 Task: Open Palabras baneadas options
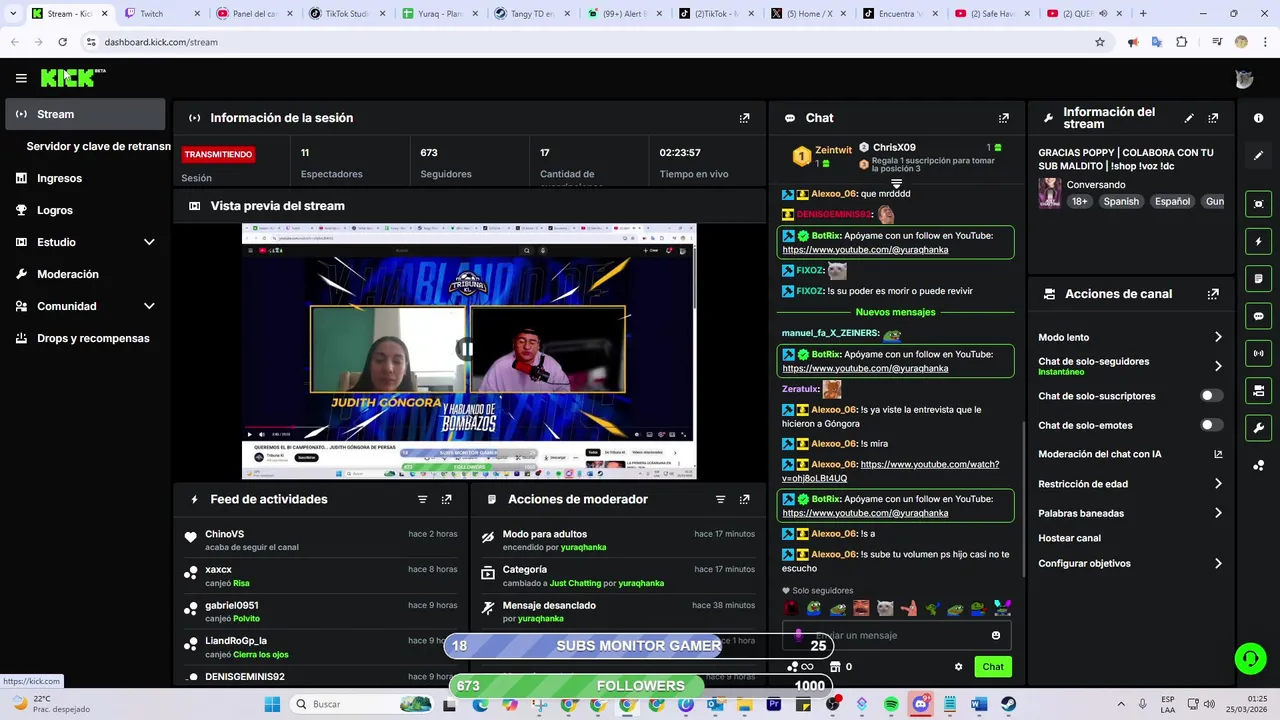tap(1218, 513)
